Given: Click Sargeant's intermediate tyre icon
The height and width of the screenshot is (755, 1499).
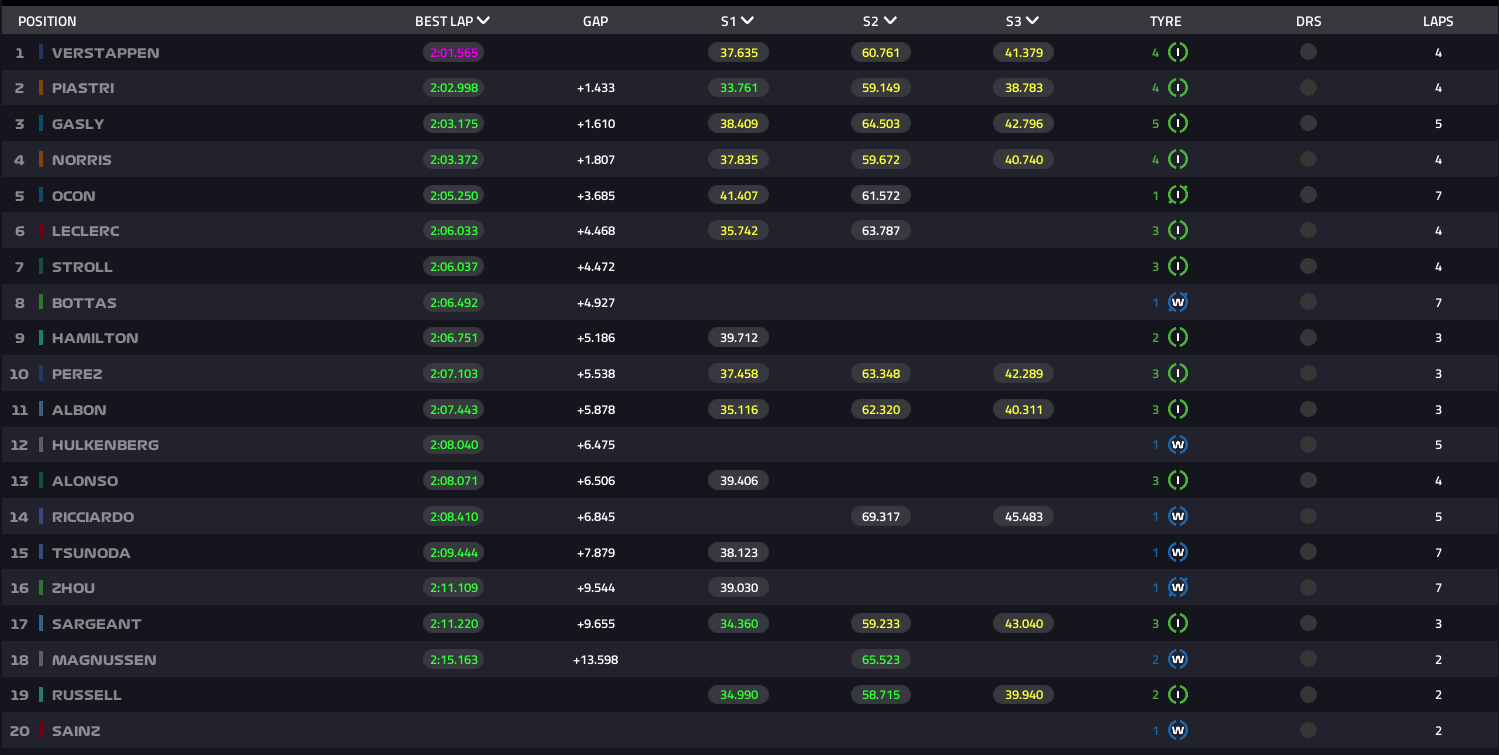Looking at the screenshot, I should point(1178,624).
